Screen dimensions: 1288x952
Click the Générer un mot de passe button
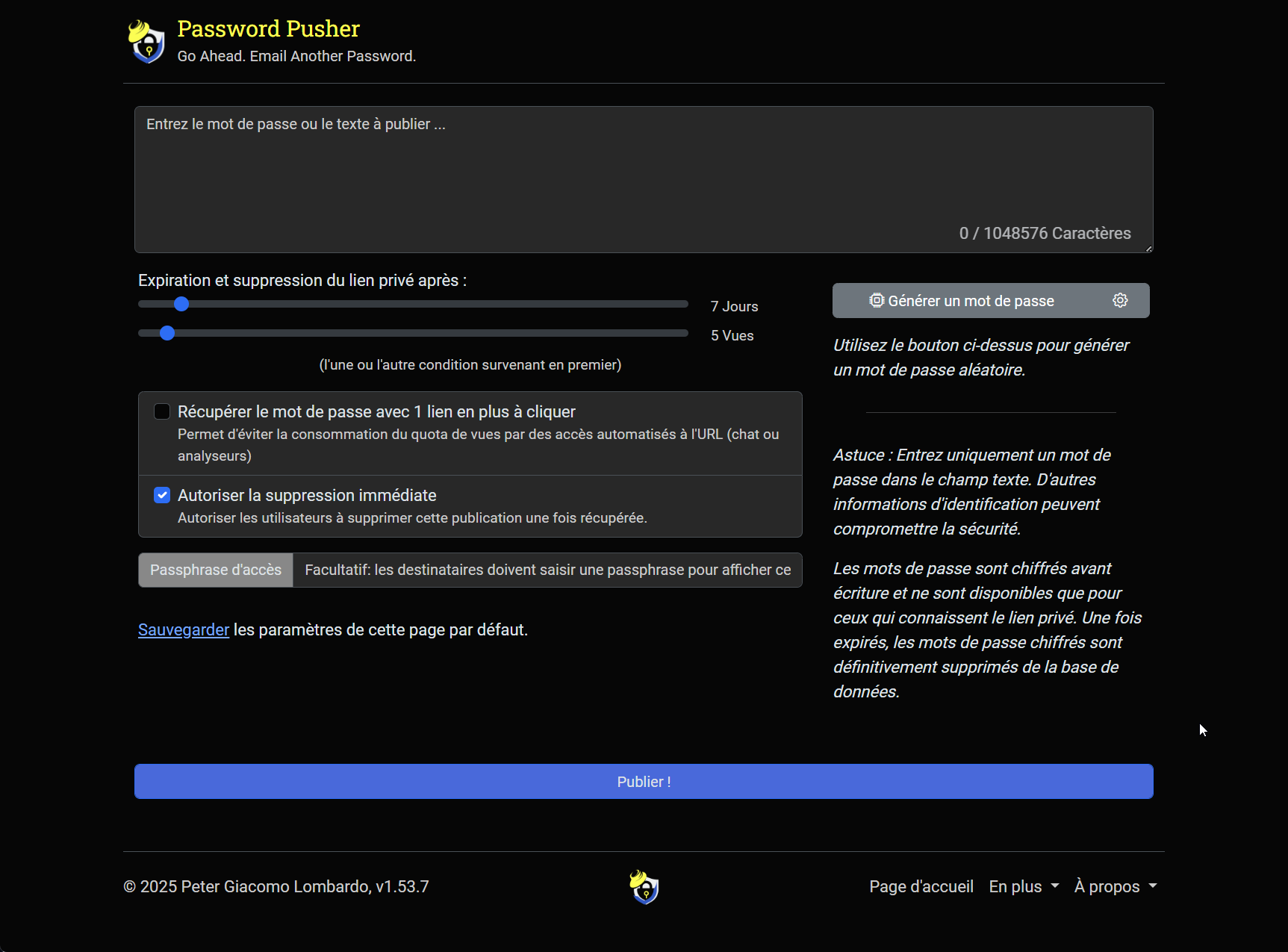point(971,300)
